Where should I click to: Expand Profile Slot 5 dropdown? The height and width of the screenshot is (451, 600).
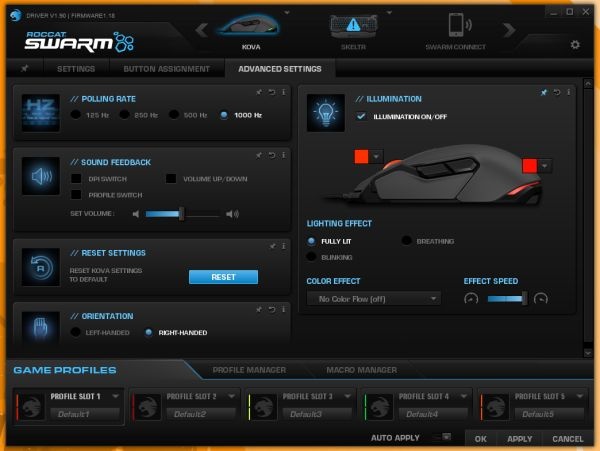pos(580,396)
